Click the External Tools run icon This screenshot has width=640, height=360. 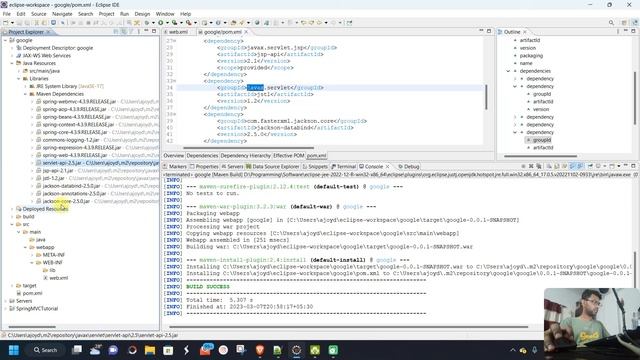pos(188,23)
